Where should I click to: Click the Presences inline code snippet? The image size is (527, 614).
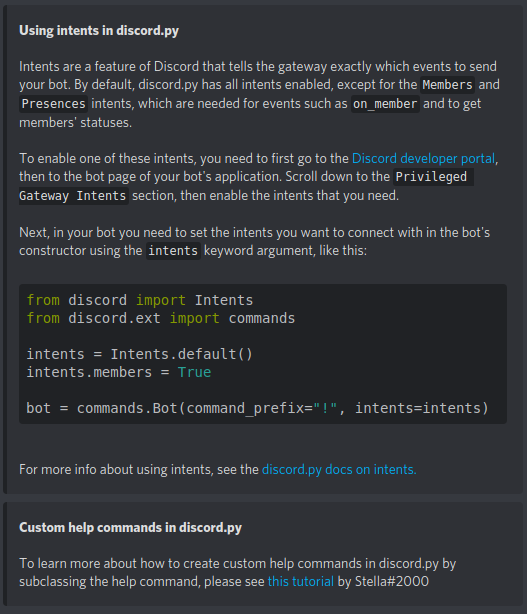54,104
